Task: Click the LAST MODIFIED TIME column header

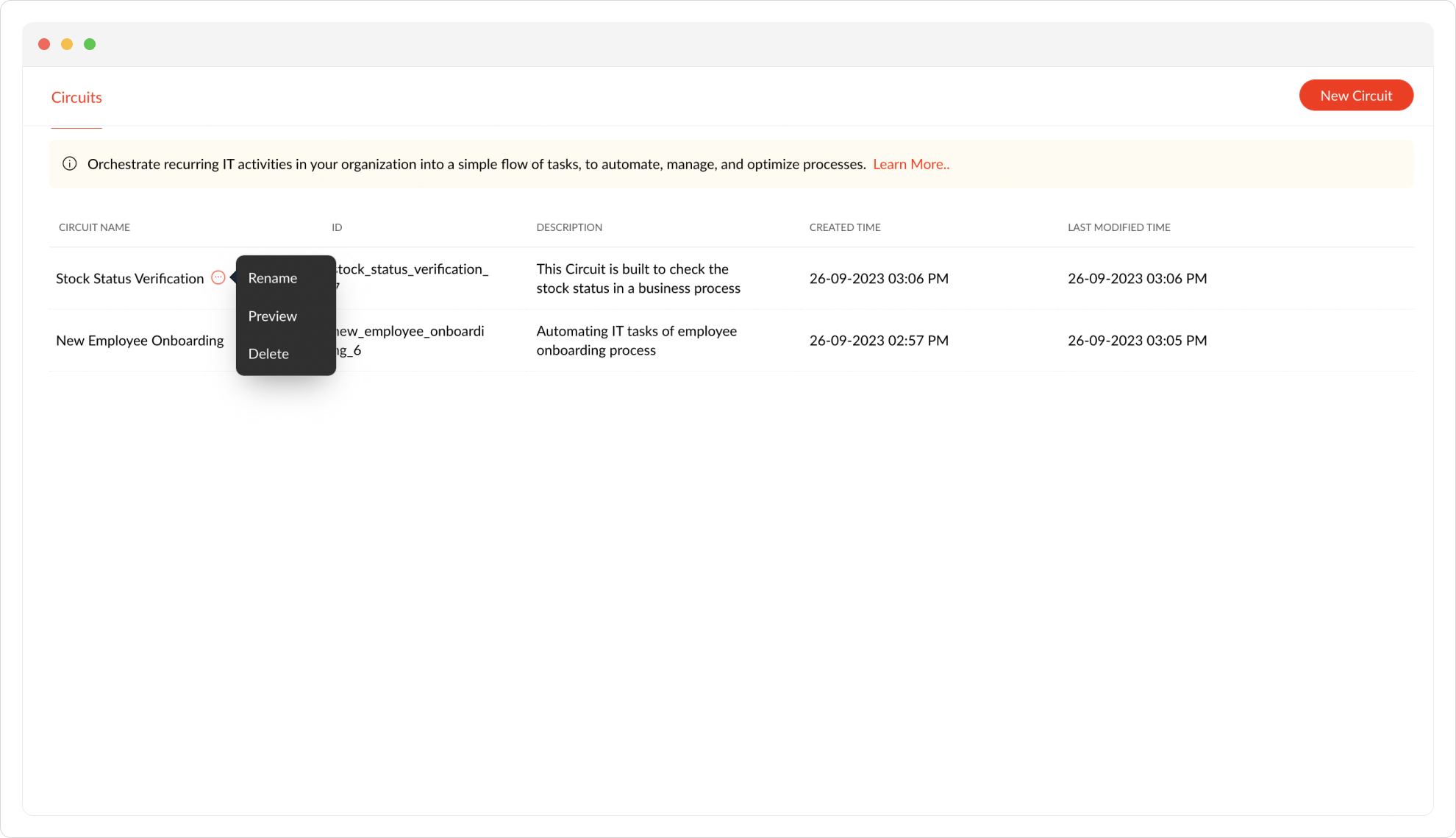Action: pos(1118,227)
